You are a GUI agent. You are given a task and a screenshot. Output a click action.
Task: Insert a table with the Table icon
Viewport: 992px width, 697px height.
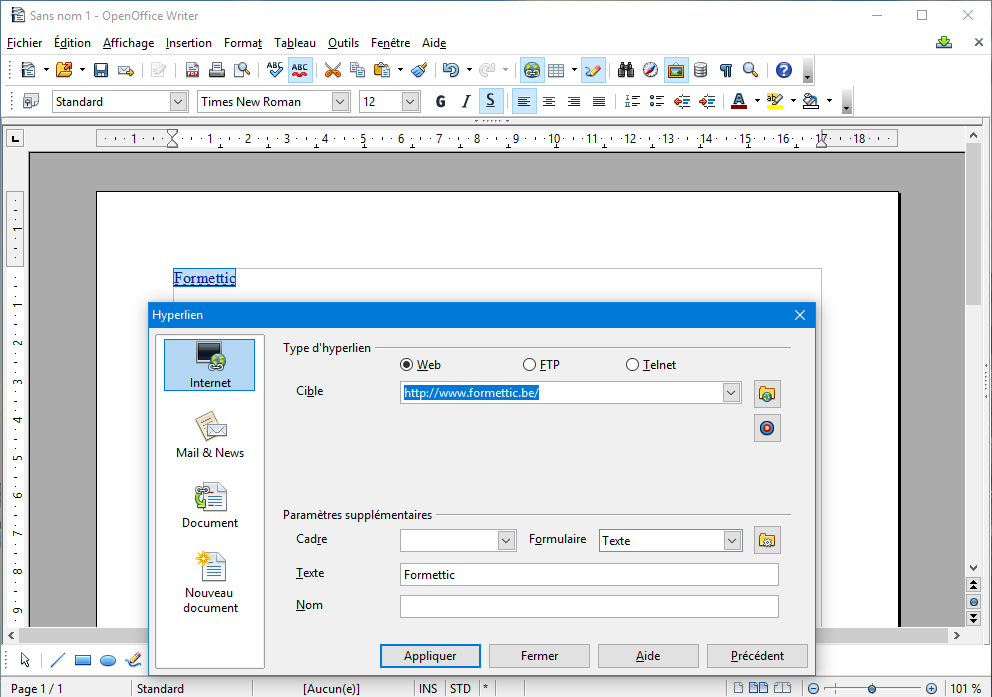(556, 70)
